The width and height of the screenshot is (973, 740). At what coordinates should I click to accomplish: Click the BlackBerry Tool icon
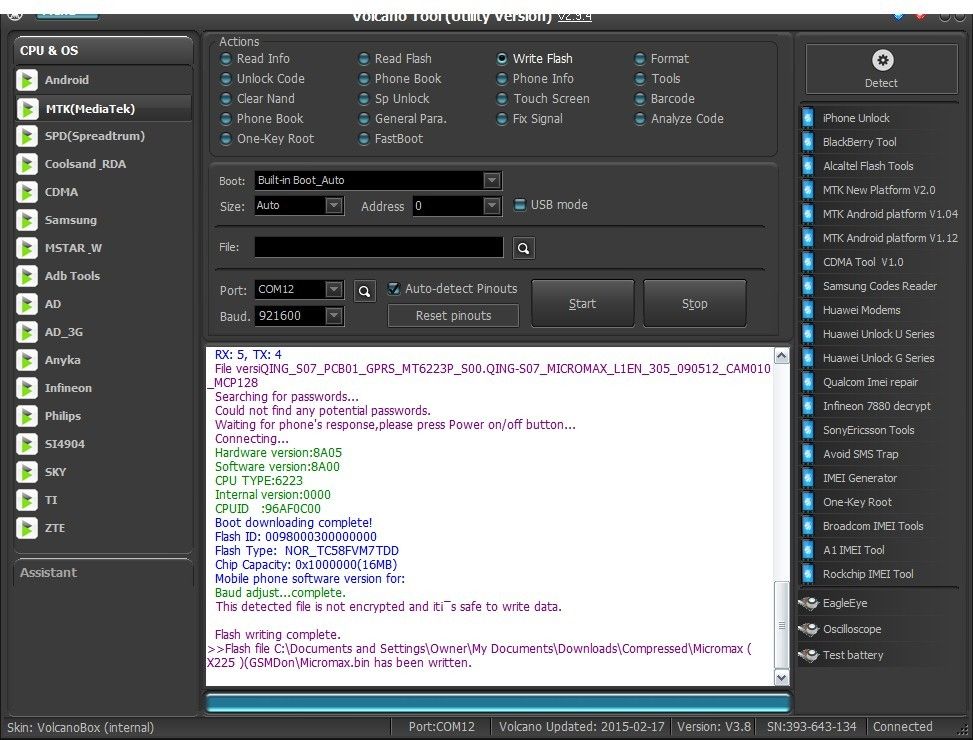click(x=808, y=142)
